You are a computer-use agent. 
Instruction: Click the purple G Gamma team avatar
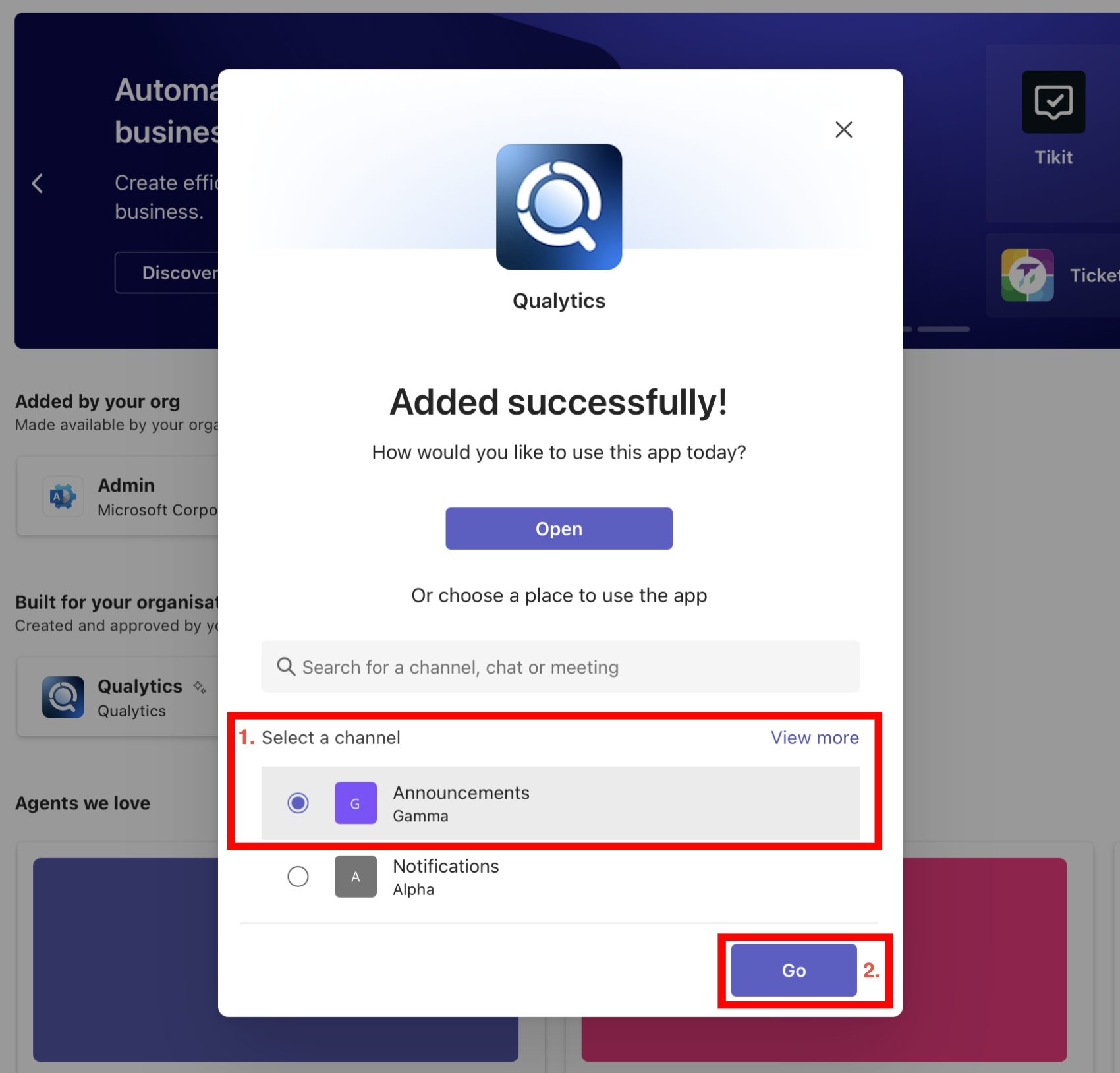click(x=356, y=803)
